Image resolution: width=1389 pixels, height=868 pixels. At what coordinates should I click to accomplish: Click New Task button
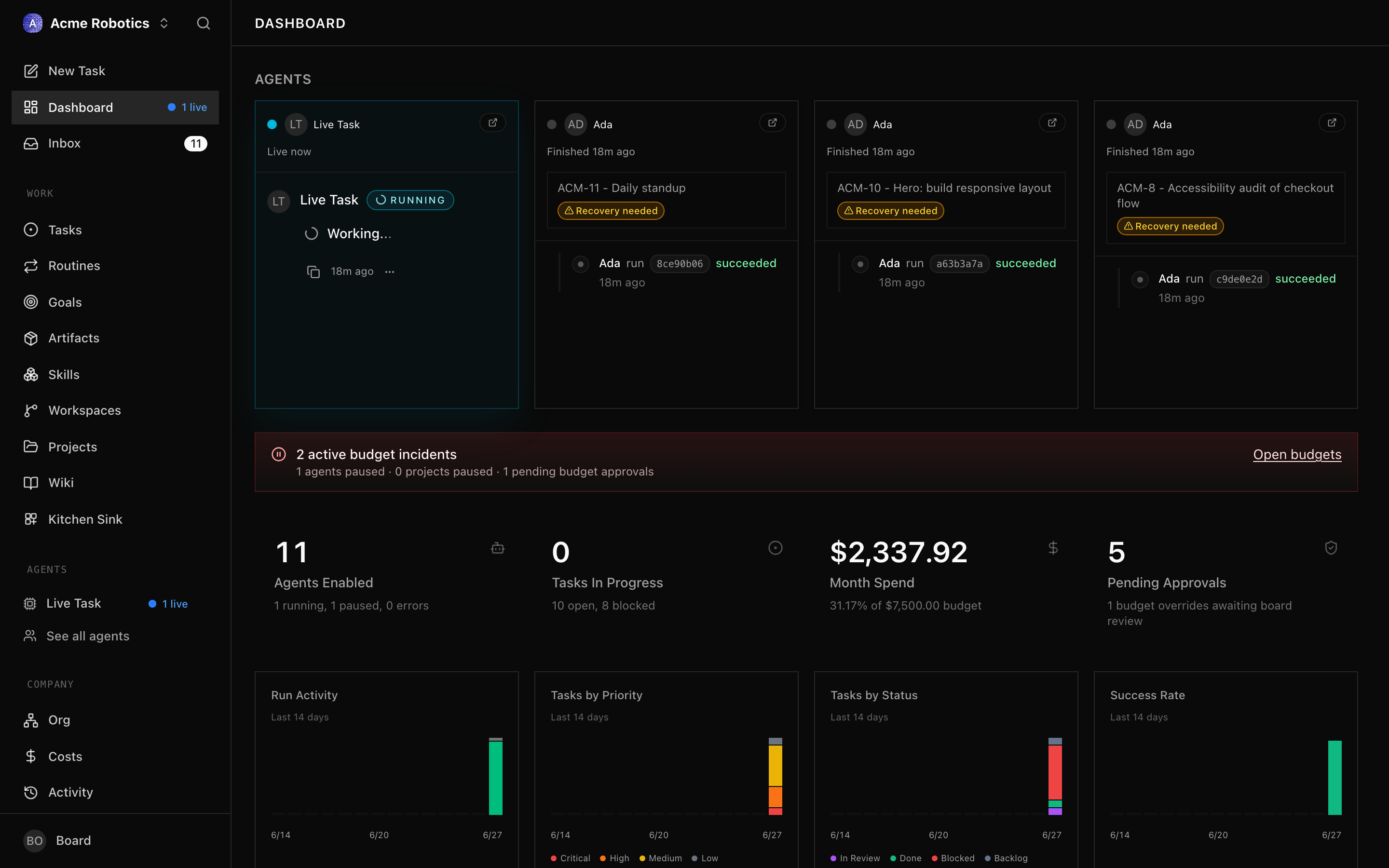click(115, 71)
